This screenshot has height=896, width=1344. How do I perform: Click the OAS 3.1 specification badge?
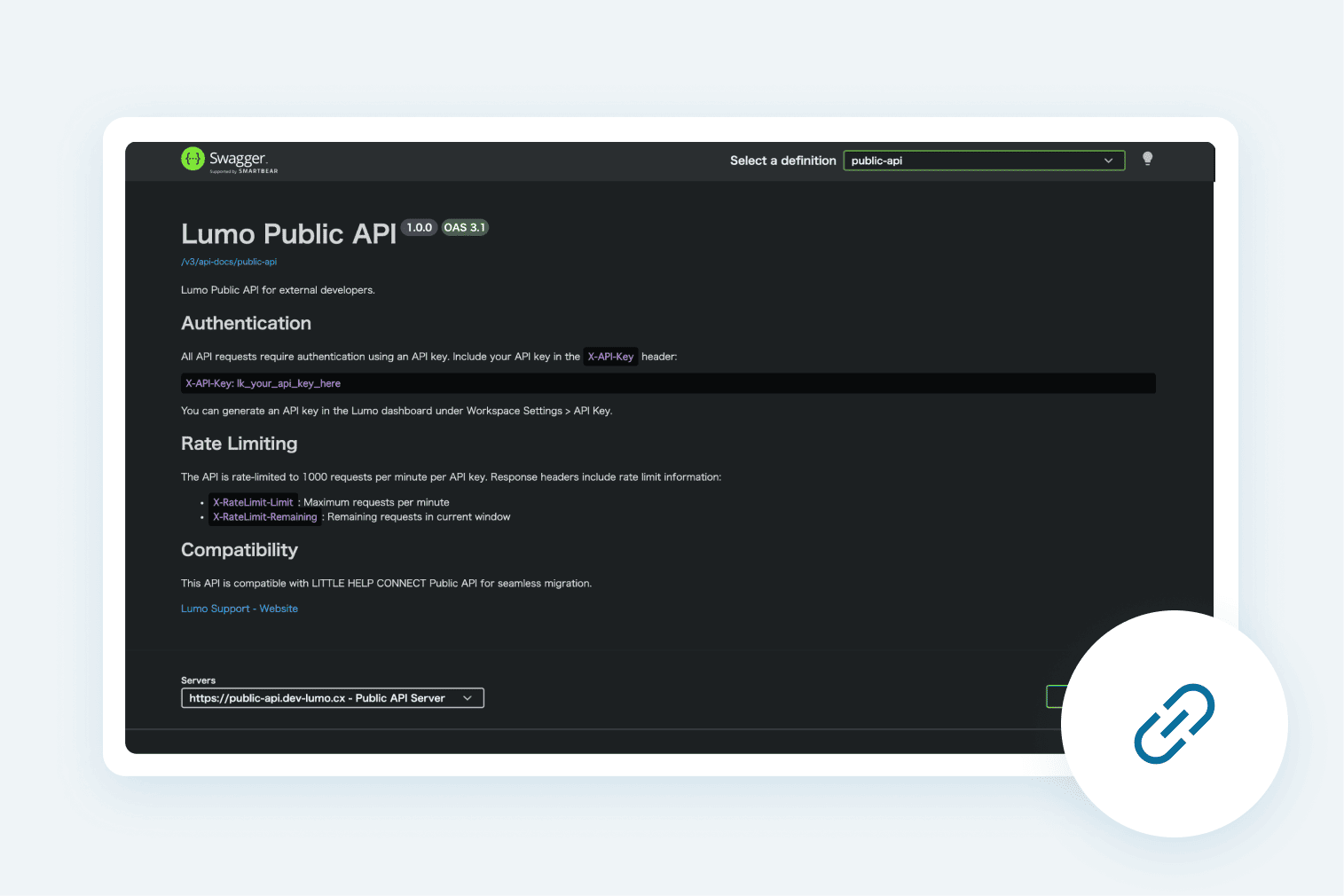pos(465,227)
